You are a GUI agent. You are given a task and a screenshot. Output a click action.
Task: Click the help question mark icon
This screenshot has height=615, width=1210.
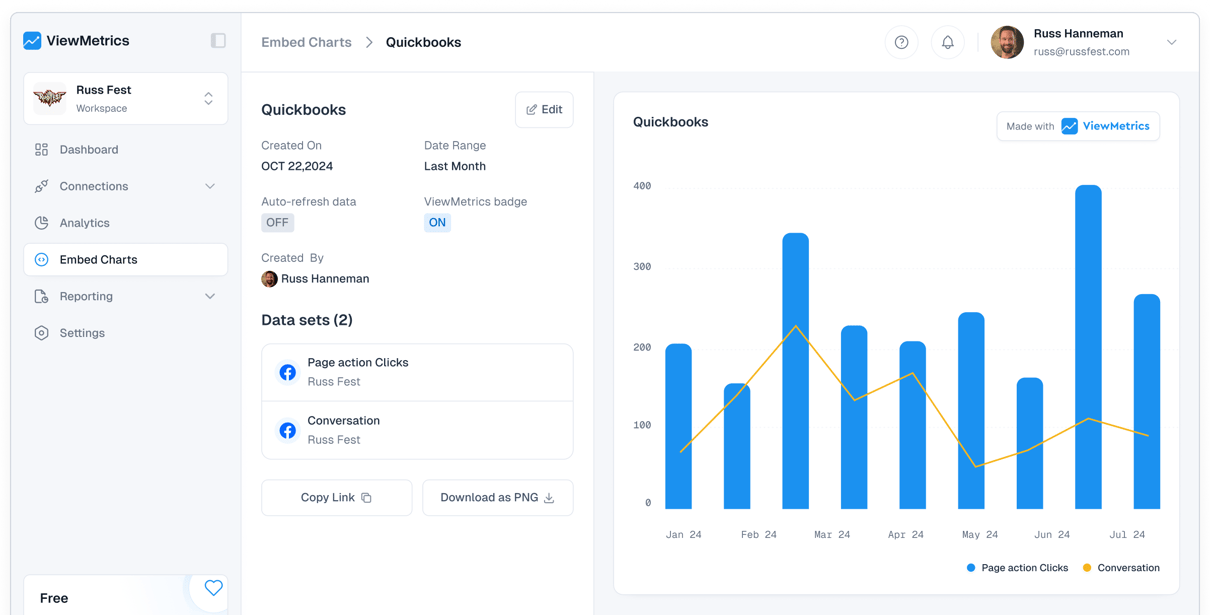[x=901, y=42]
